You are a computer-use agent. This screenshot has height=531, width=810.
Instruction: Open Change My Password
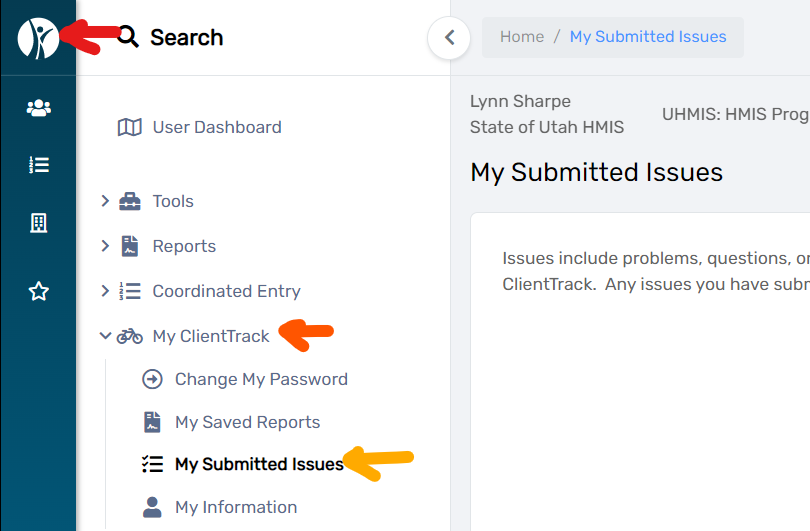[x=260, y=379]
